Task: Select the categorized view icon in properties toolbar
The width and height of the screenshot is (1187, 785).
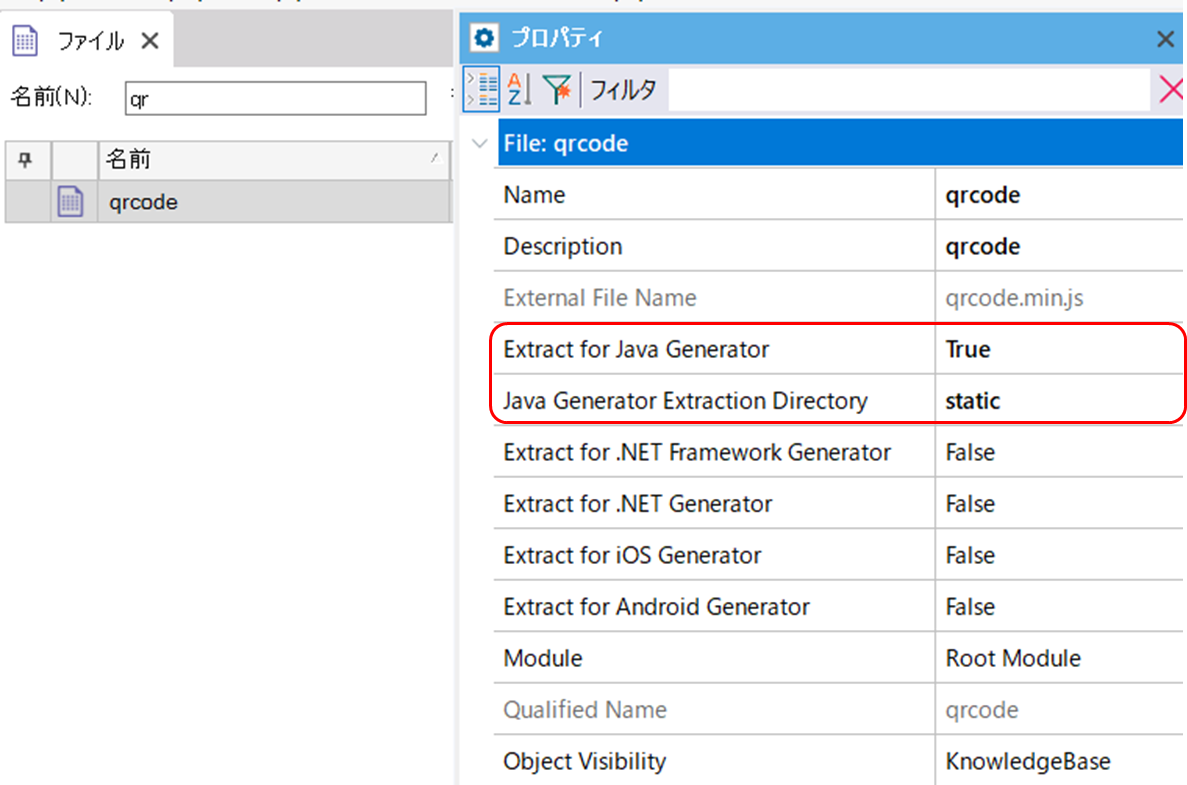Action: tap(483, 89)
